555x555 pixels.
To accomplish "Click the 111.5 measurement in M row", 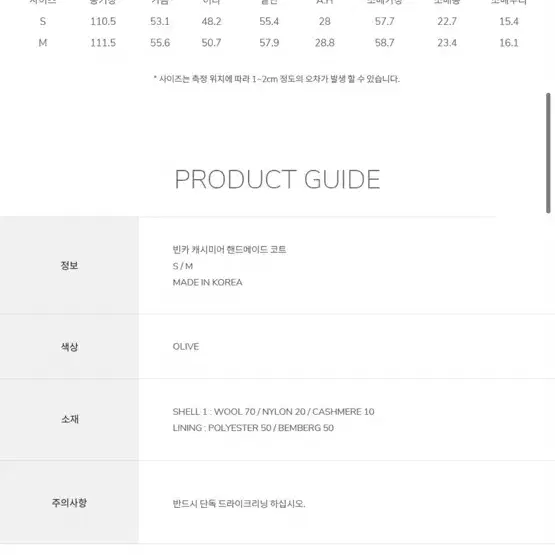I will (103, 43).
